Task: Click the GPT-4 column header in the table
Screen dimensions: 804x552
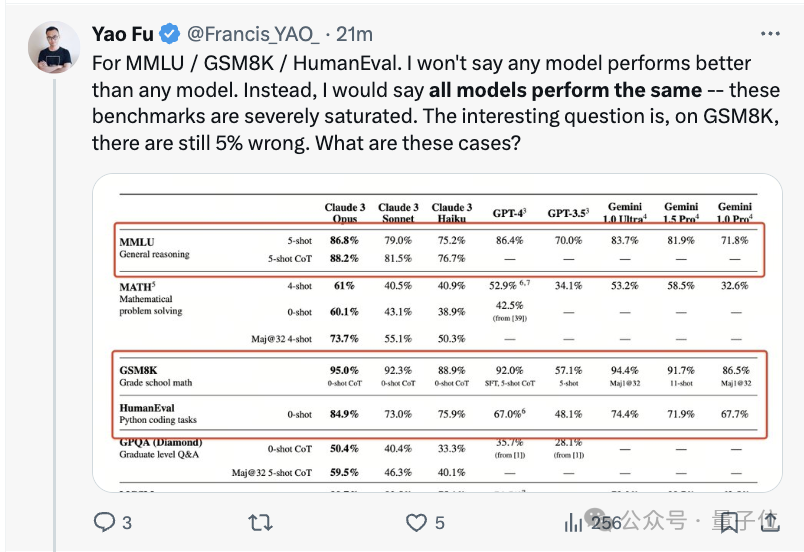Action: click(x=509, y=214)
